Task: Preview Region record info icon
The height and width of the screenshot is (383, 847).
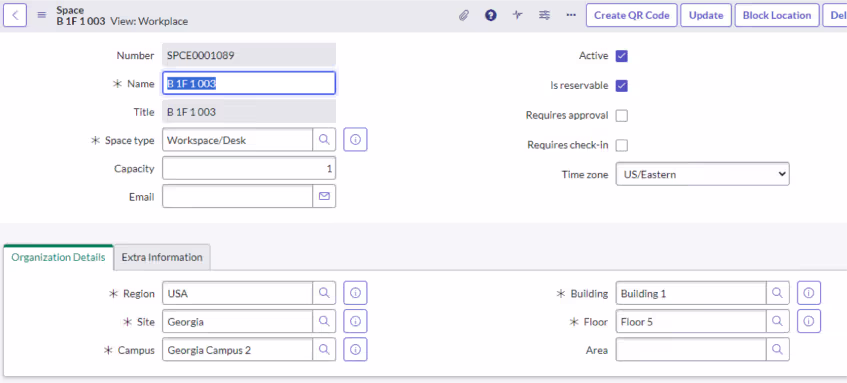Action: click(355, 293)
